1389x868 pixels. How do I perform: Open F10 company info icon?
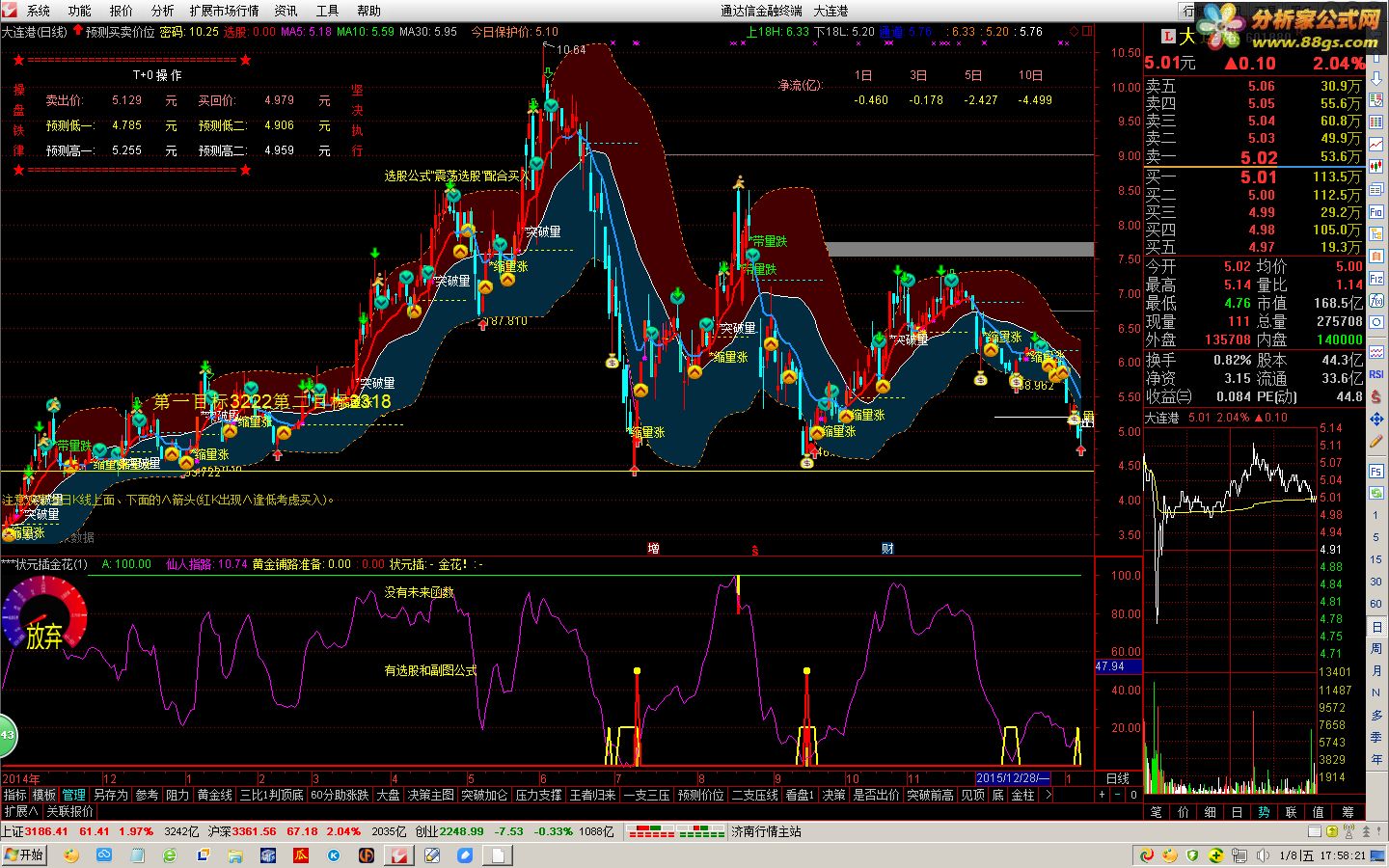1376,212
